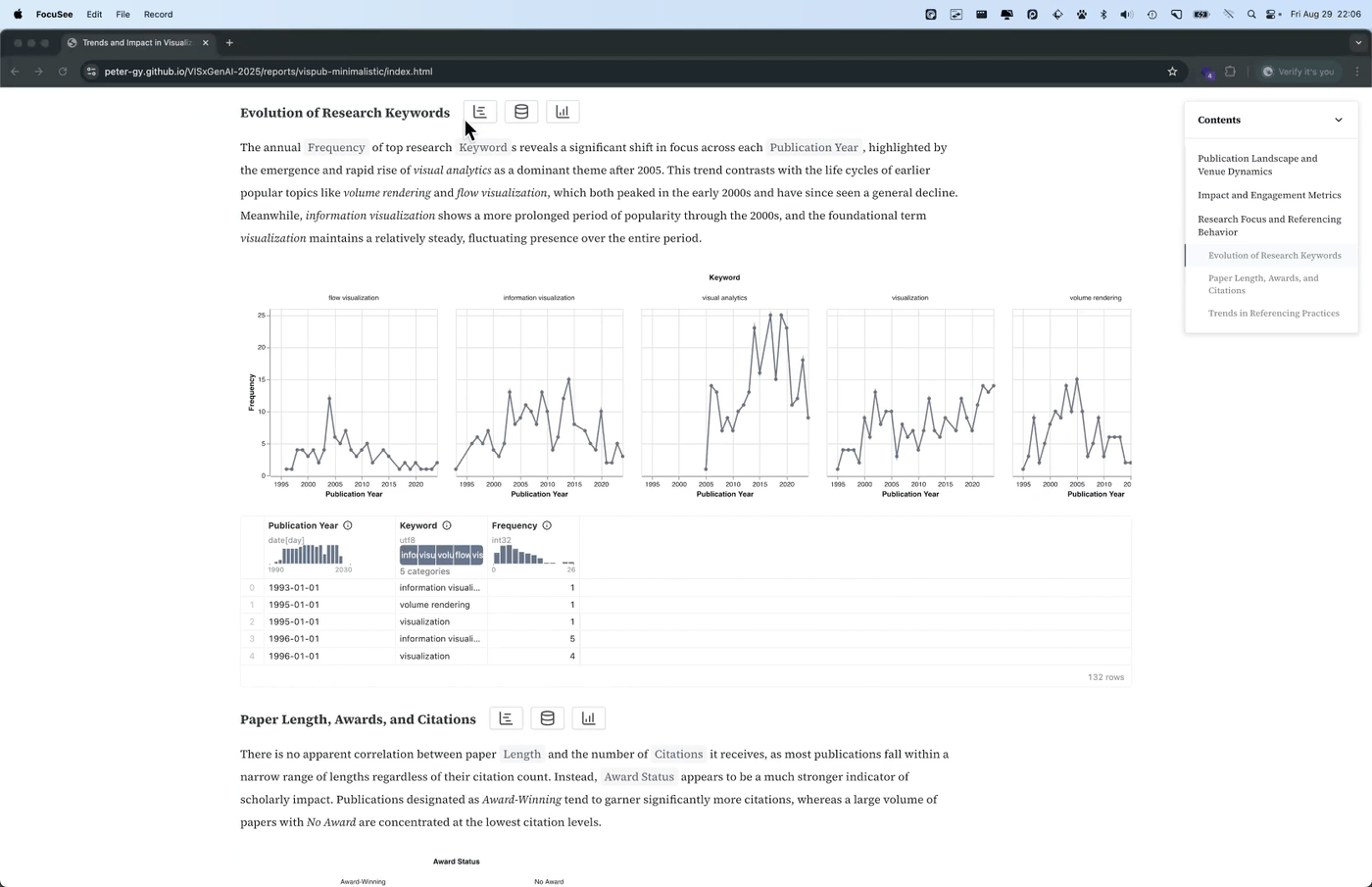1372x887 pixels.
Task: Toggle the bar chart icon beside Evolution of Research Keywords
Action: (x=563, y=112)
